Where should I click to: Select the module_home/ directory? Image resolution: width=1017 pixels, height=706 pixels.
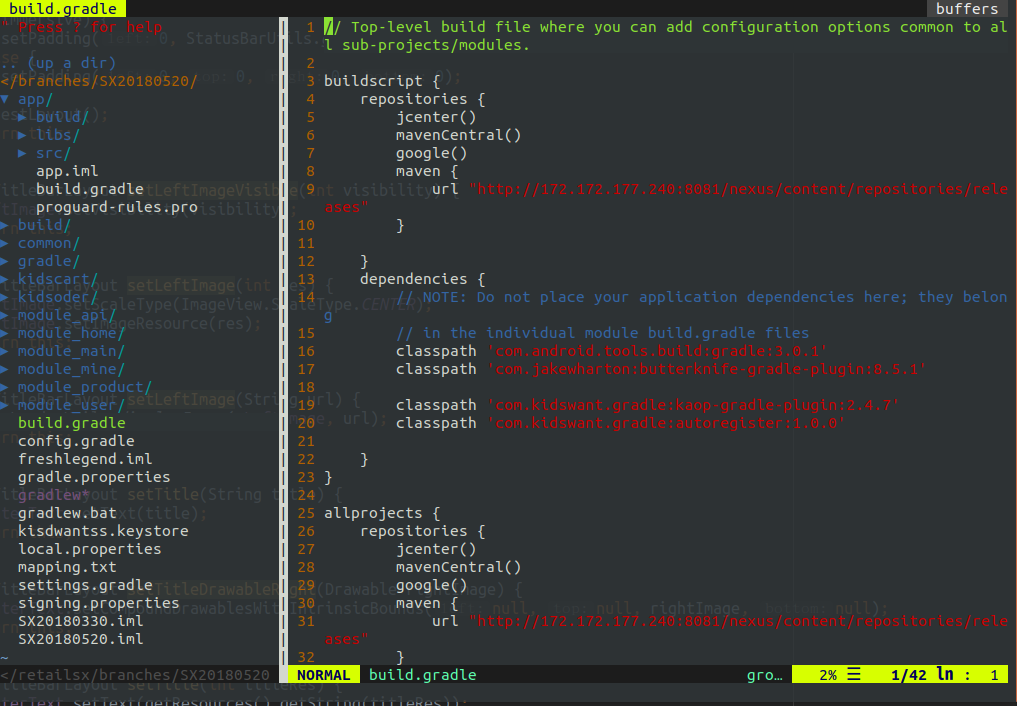pyautogui.click(x=71, y=333)
